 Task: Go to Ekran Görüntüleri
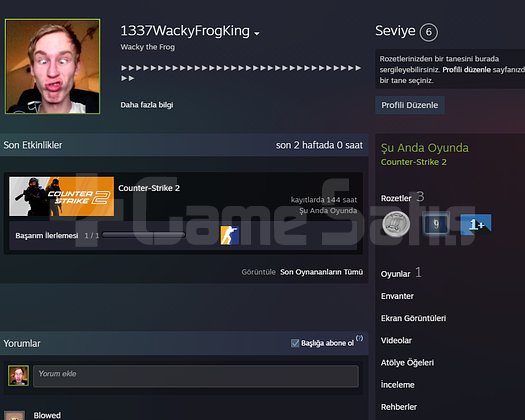(413, 318)
